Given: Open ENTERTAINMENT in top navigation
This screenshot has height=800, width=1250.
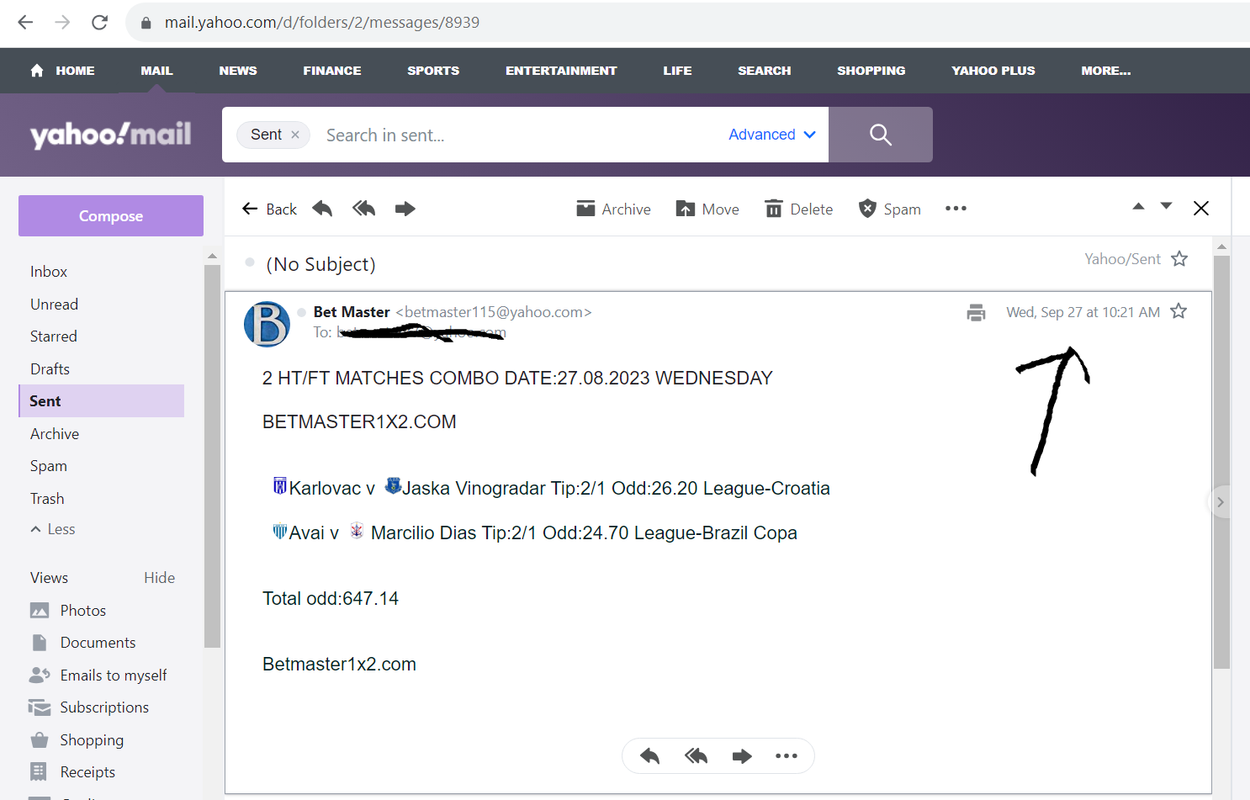Looking at the screenshot, I should tap(561, 71).
